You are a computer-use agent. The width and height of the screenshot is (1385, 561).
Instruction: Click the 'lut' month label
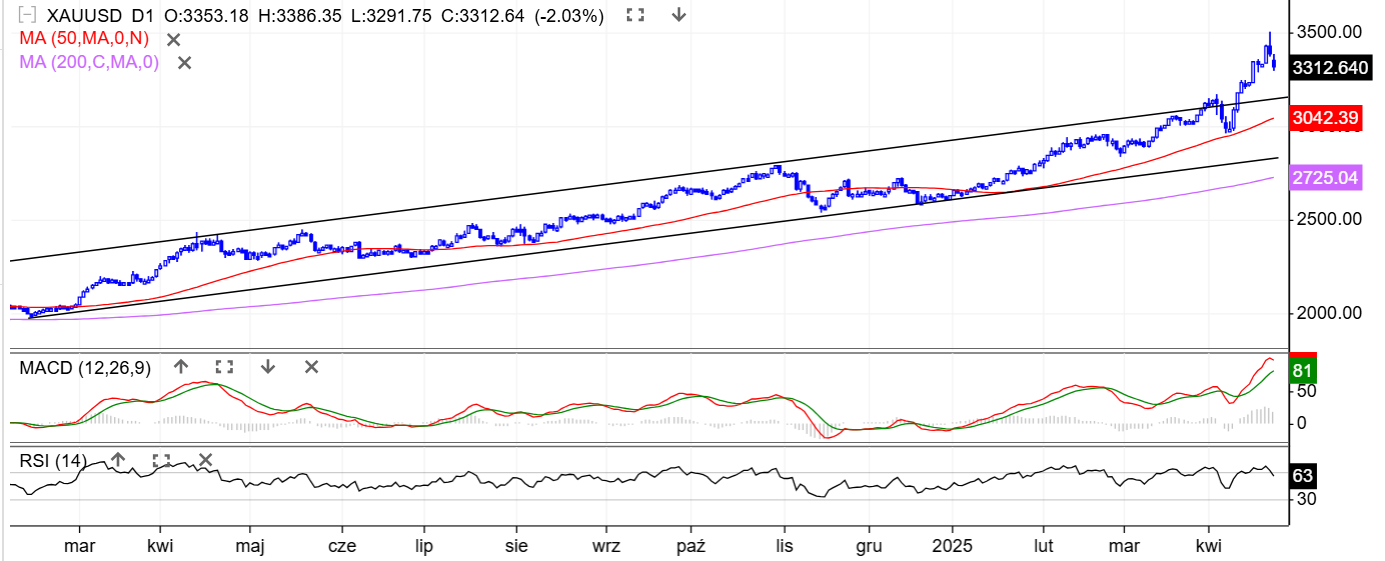[1044, 546]
